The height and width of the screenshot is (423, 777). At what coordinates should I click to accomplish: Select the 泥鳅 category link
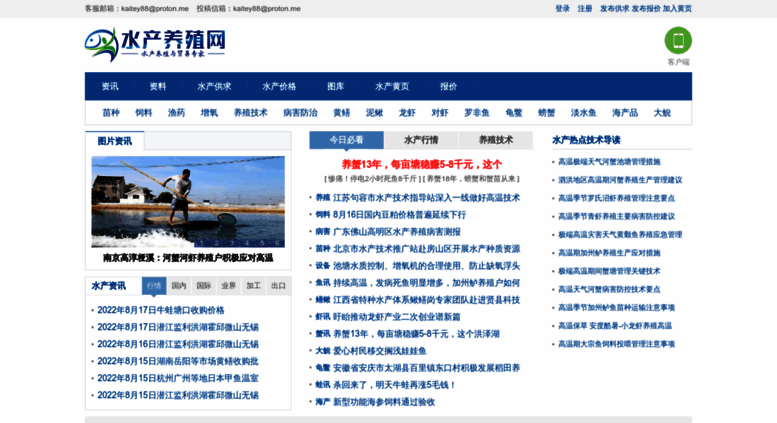pyautogui.click(x=375, y=113)
